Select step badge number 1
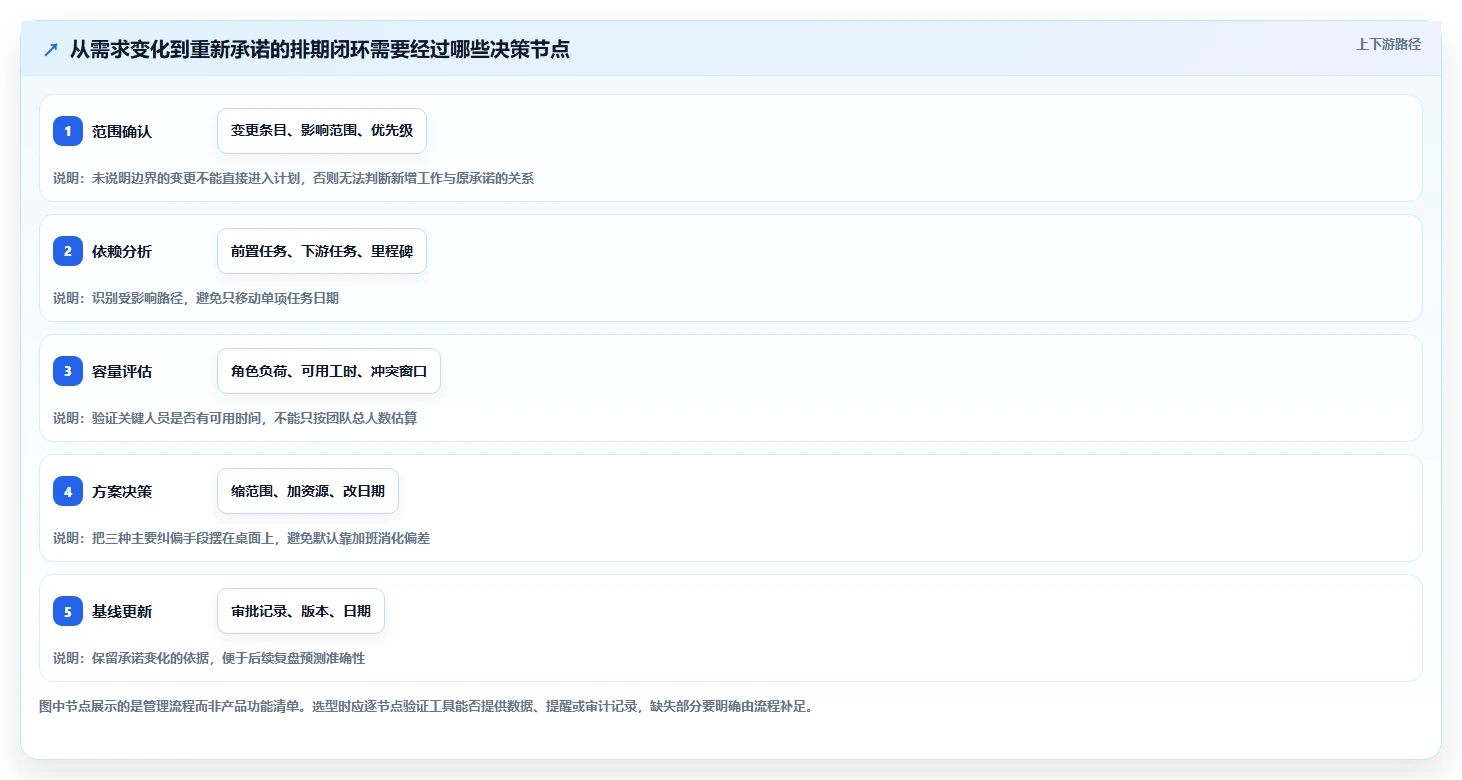Image resolution: width=1462 pixels, height=780 pixels. click(68, 131)
